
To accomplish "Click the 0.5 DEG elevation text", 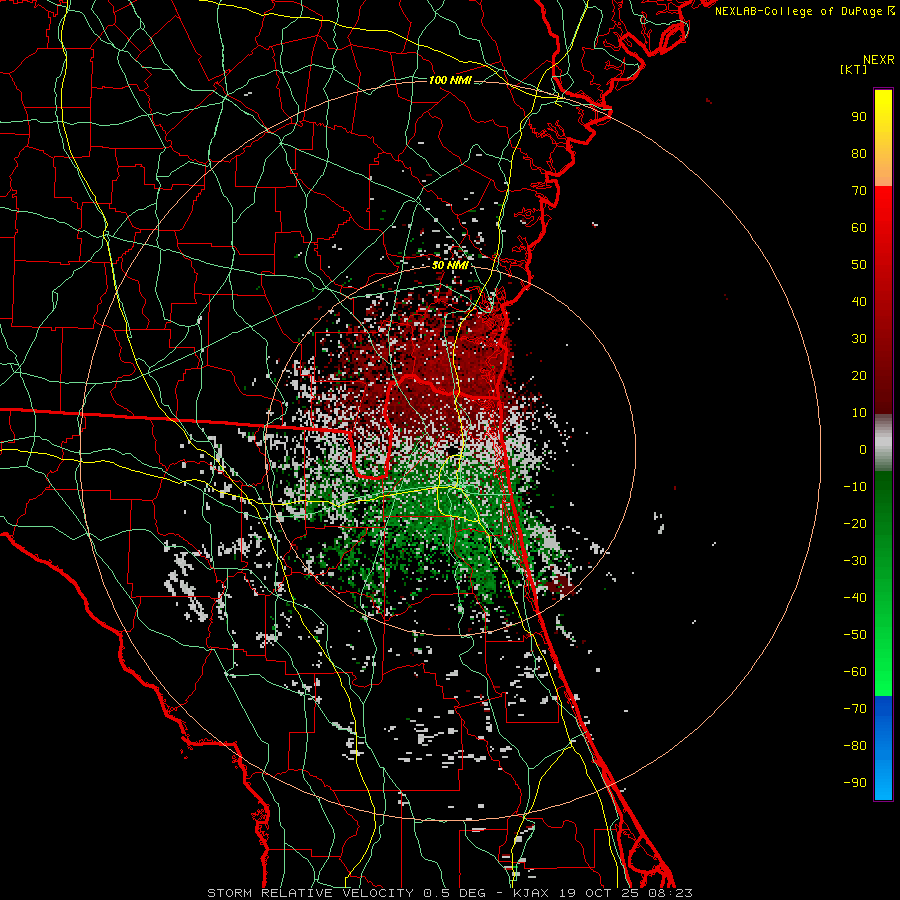I will (454, 893).
